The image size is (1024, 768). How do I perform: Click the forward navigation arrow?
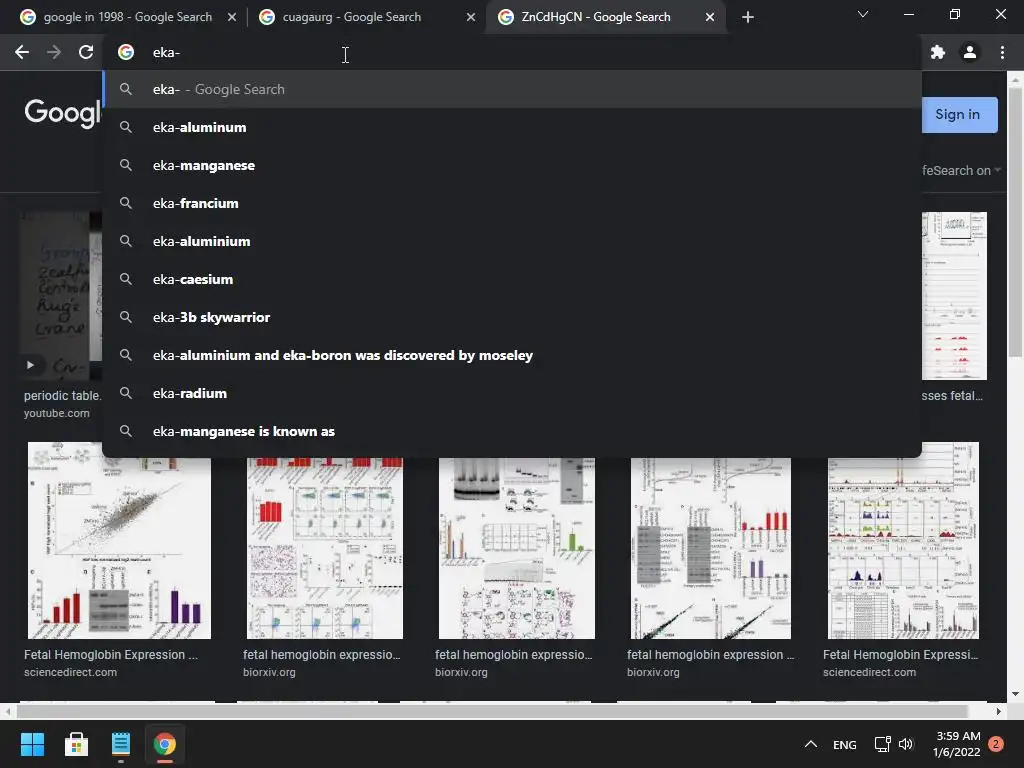pyautogui.click(x=54, y=52)
